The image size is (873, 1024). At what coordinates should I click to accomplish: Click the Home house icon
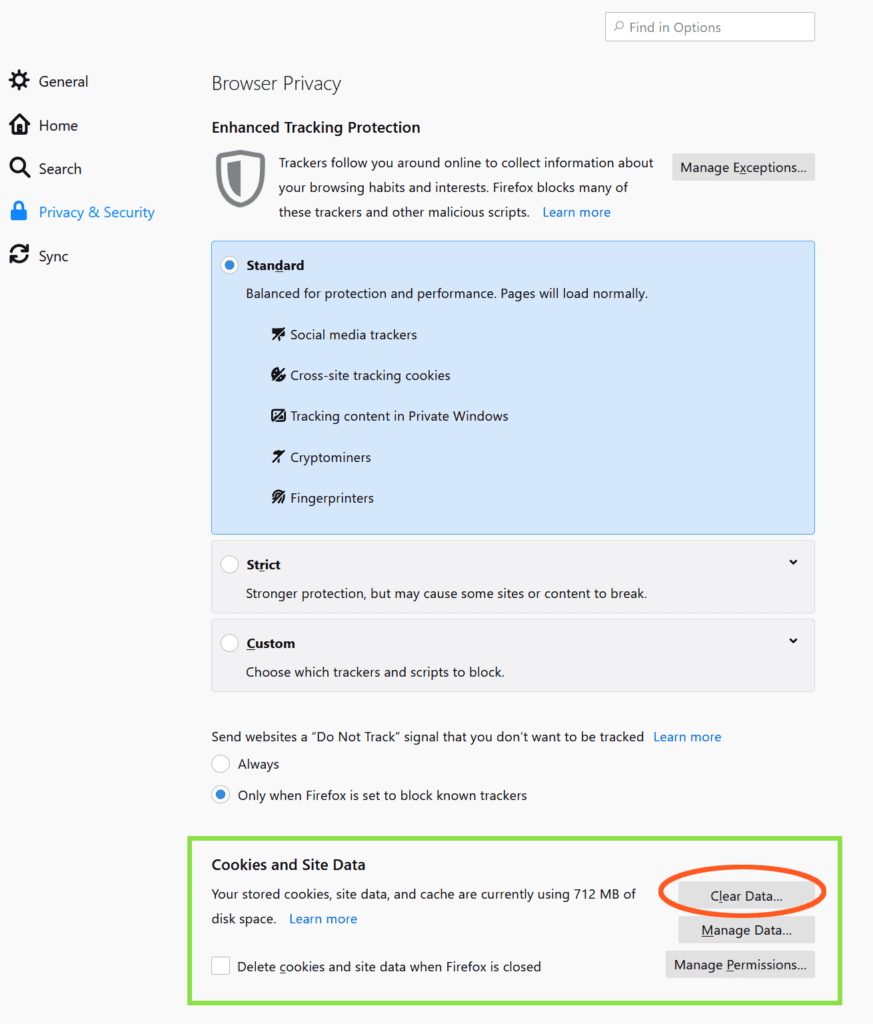click(x=19, y=125)
